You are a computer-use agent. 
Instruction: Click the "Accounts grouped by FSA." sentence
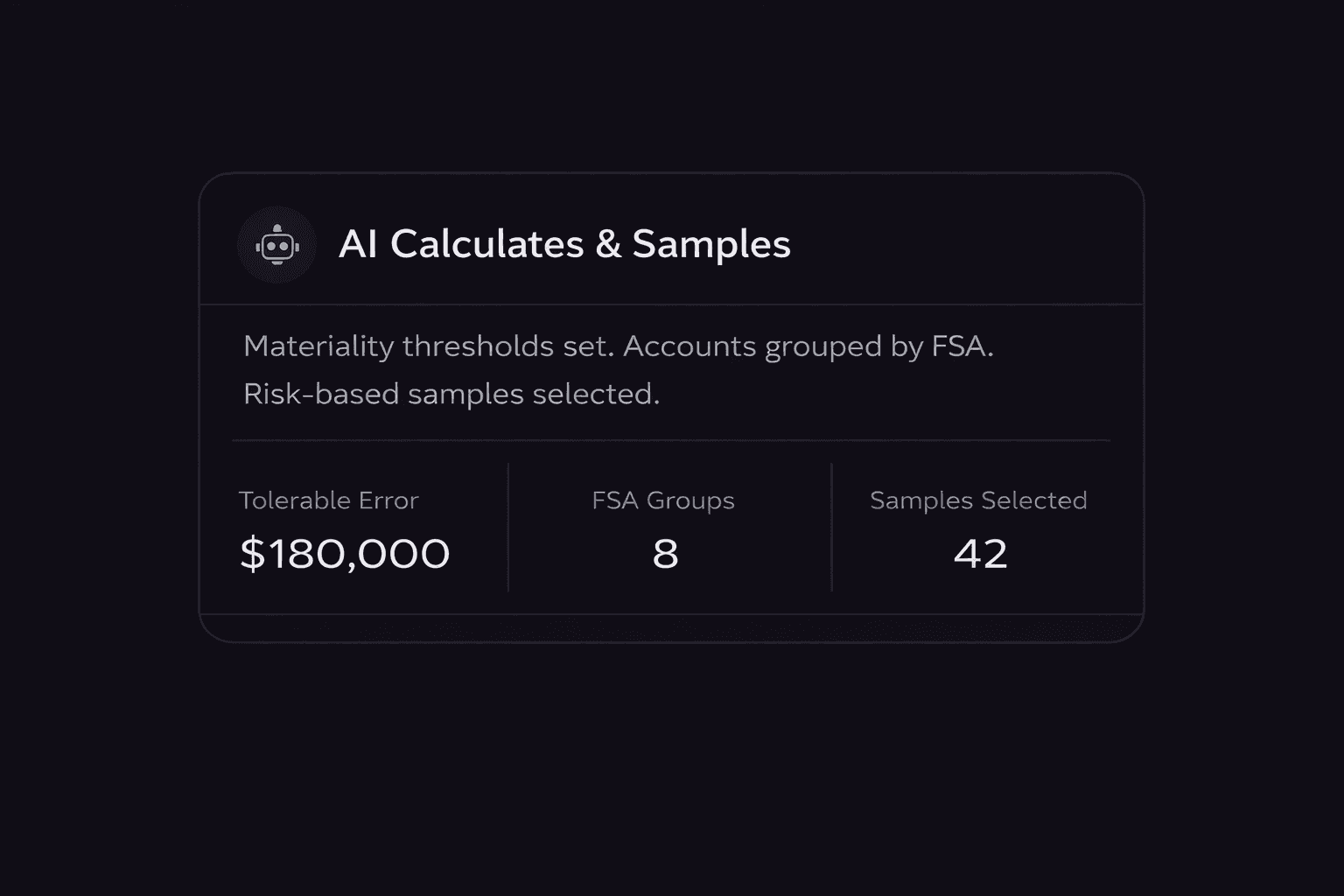808,346
